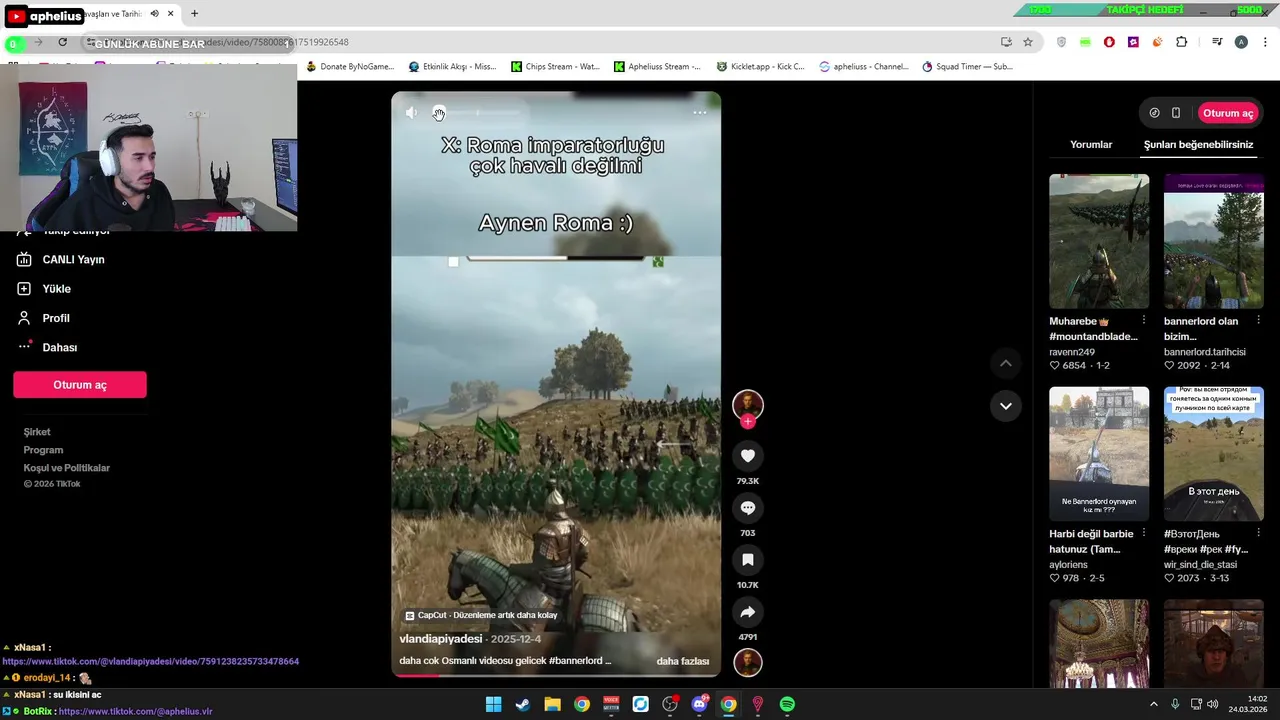
Task: Expand Koşul ve Politikalar section
Action: 67,468
